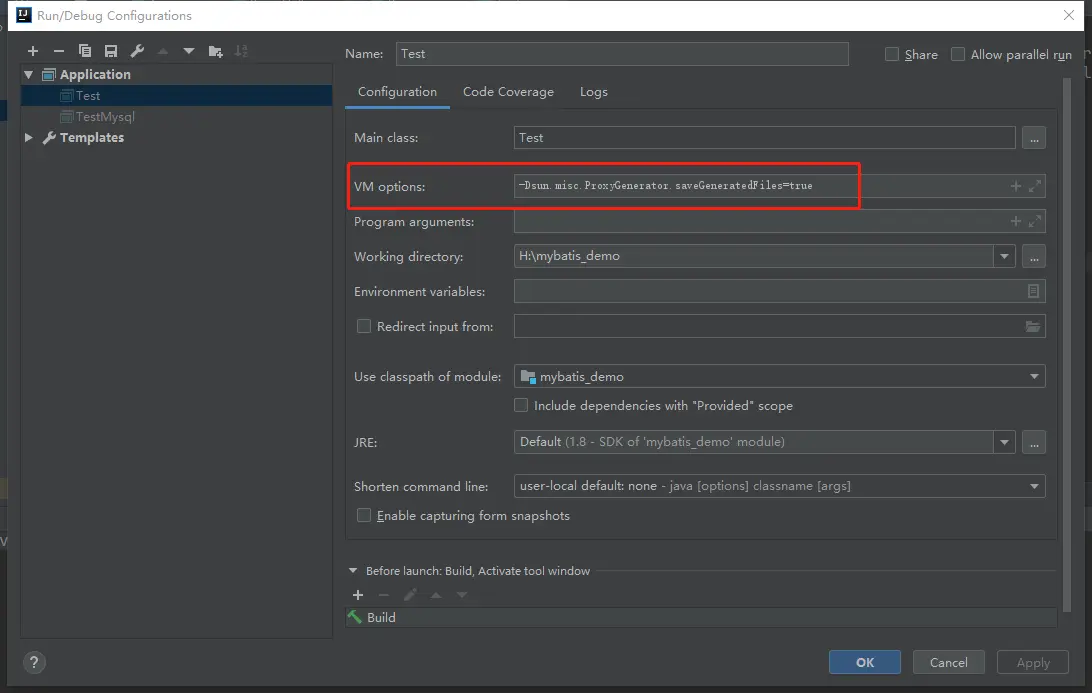Click into the Program arguments field
This screenshot has width=1092, height=693.
tap(760, 222)
